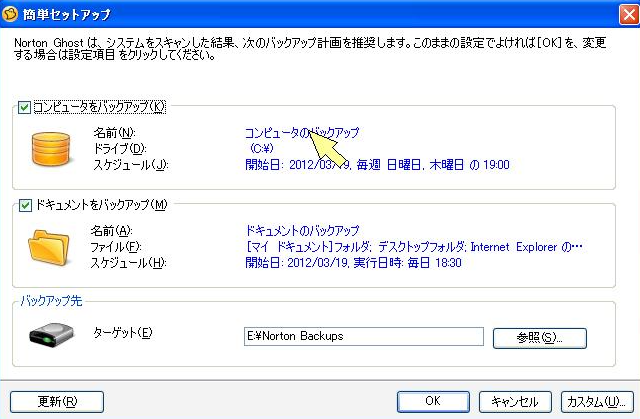
Task: Open the コンピュータのバックアップ name link
Action: [x=302, y=133]
